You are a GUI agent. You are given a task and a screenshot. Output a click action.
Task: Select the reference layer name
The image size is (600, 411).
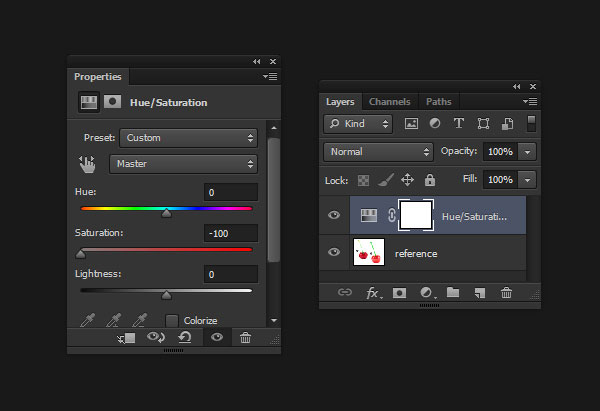[x=416, y=254]
